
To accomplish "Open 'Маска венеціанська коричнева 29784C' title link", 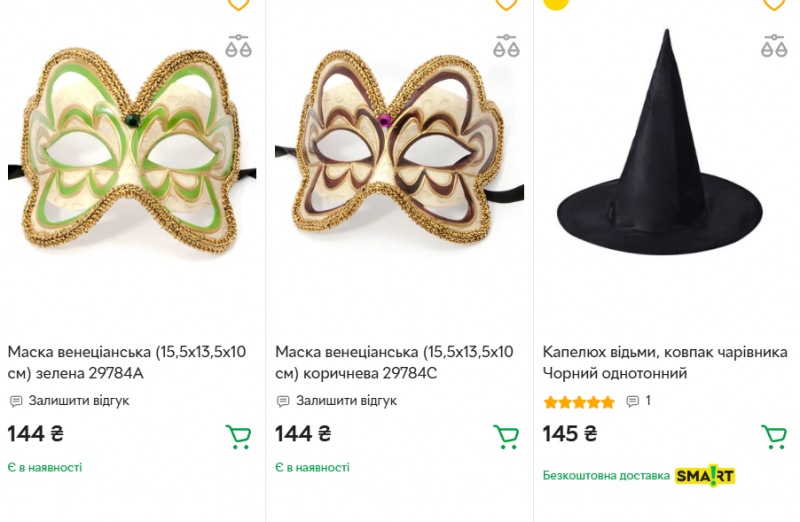I will (394, 362).
